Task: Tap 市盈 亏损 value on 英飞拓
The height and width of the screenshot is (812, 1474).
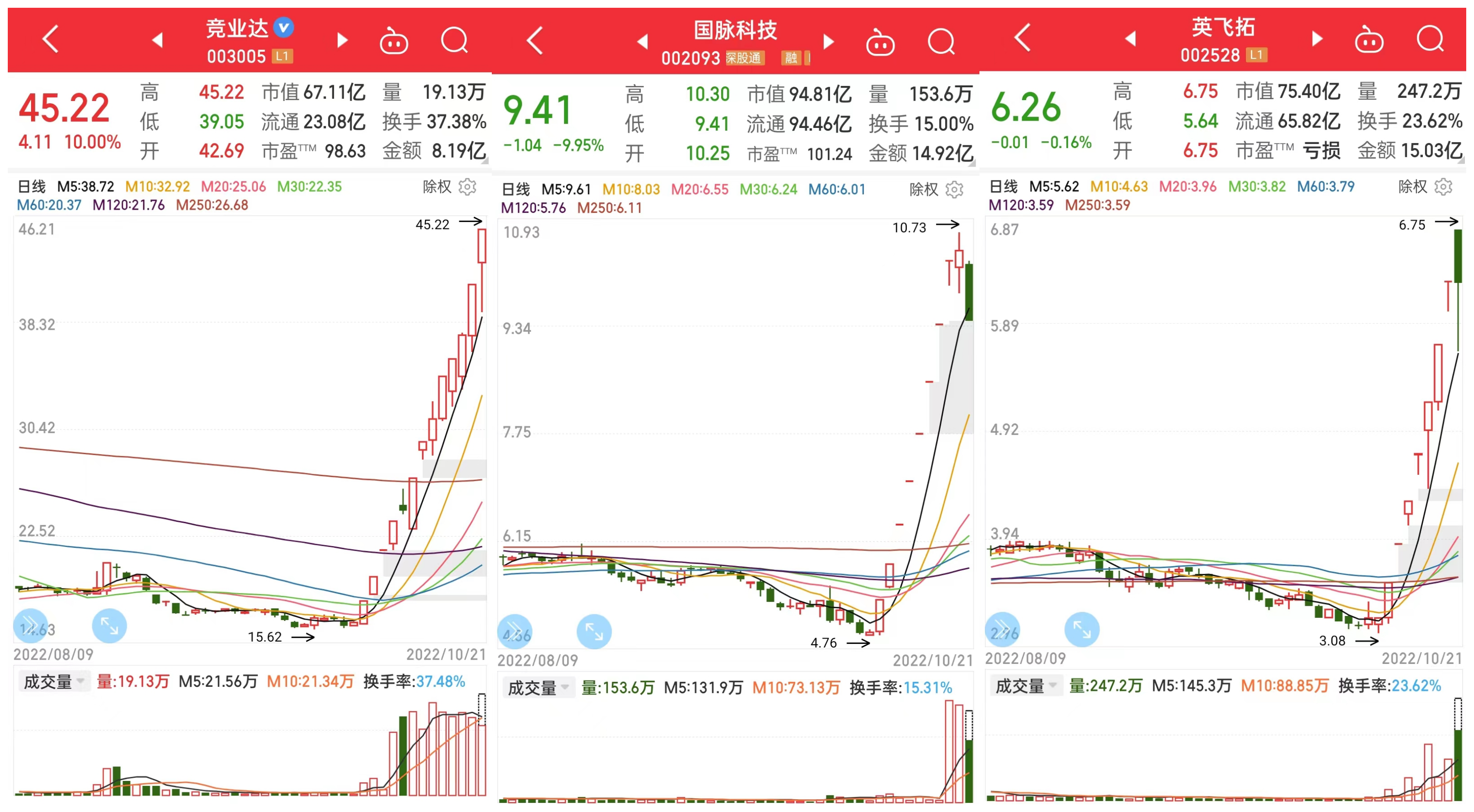Action: point(1288,150)
